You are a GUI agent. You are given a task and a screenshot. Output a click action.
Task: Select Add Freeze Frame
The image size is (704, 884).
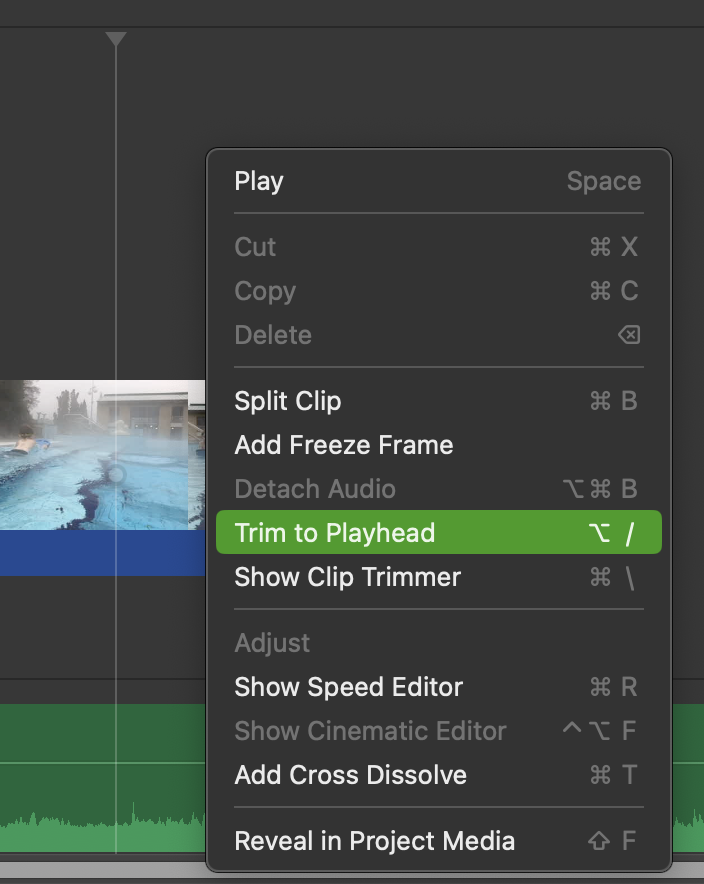click(439, 445)
